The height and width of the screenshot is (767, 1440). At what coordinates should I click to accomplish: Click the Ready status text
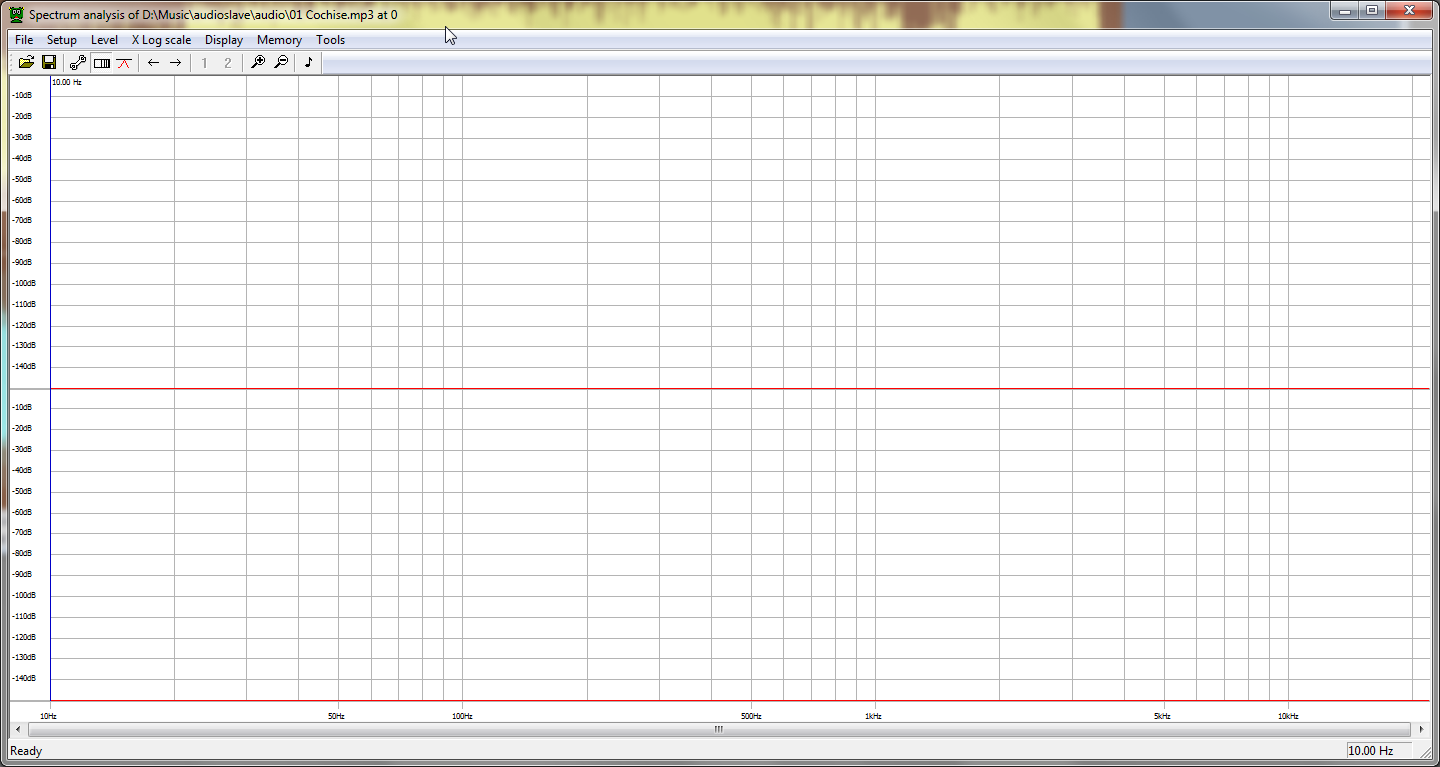coord(26,751)
